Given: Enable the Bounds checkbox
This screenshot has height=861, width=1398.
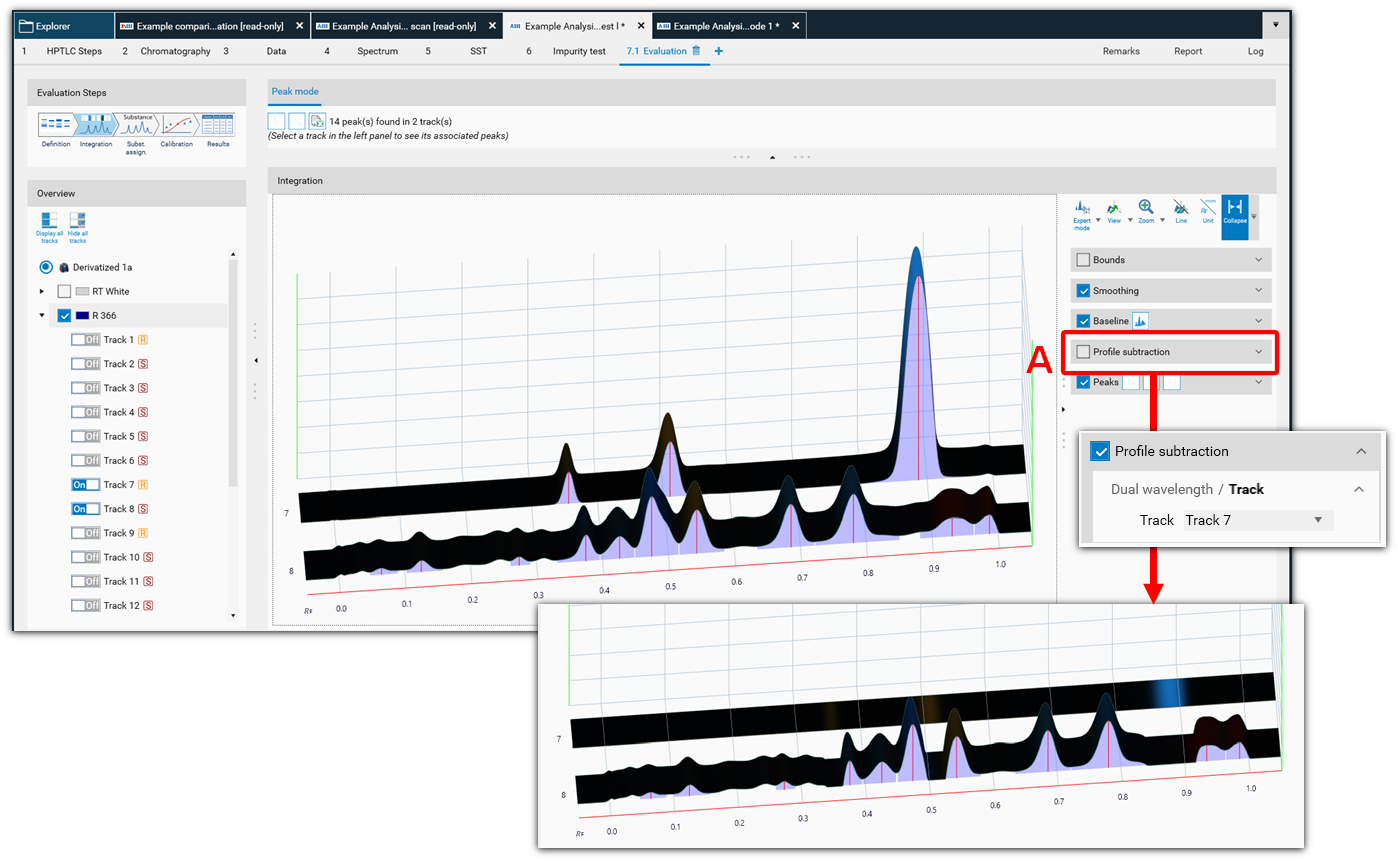Looking at the screenshot, I should point(1083,260).
